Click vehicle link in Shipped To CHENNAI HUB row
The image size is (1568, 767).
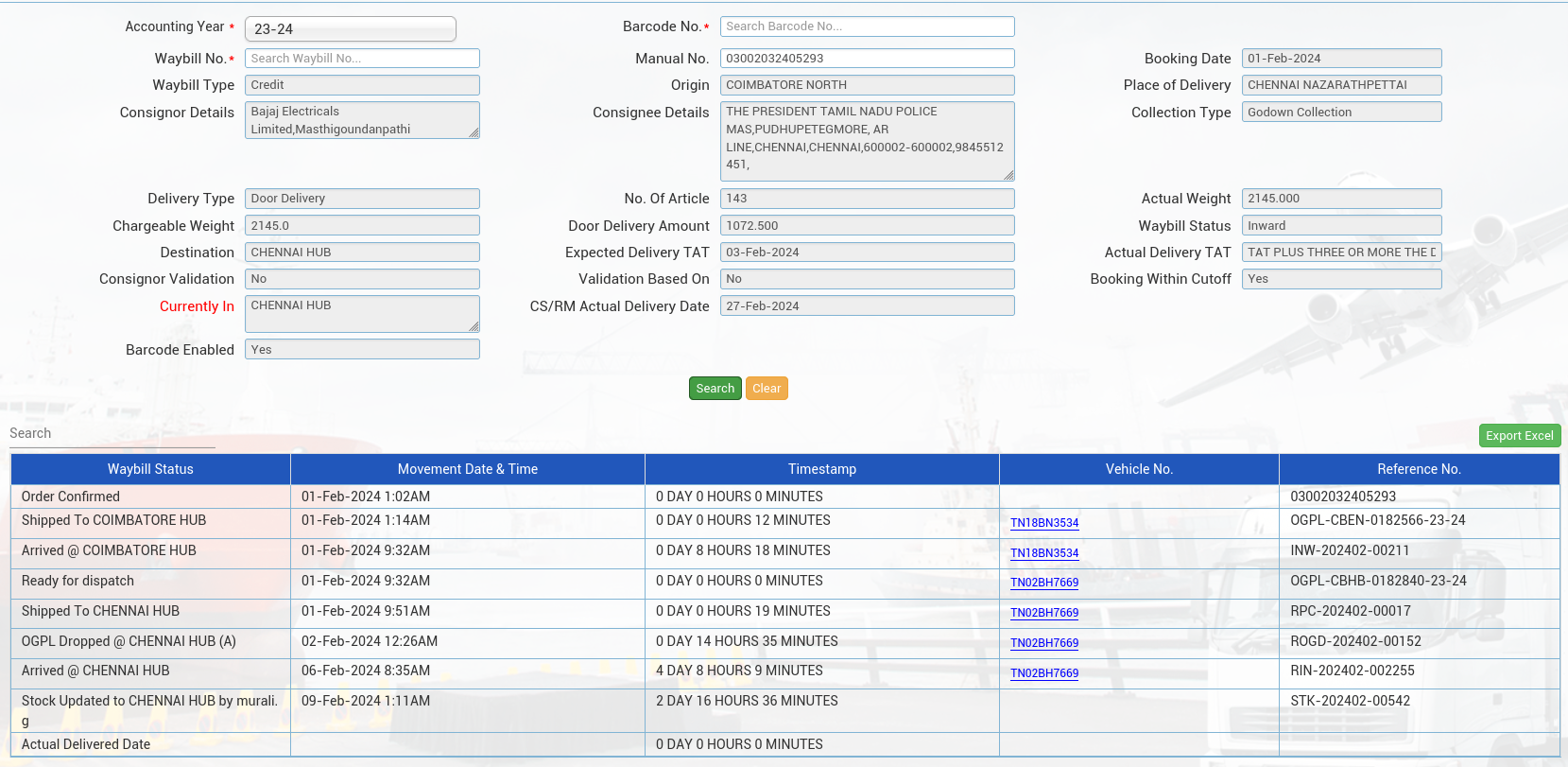point(1044,613)
